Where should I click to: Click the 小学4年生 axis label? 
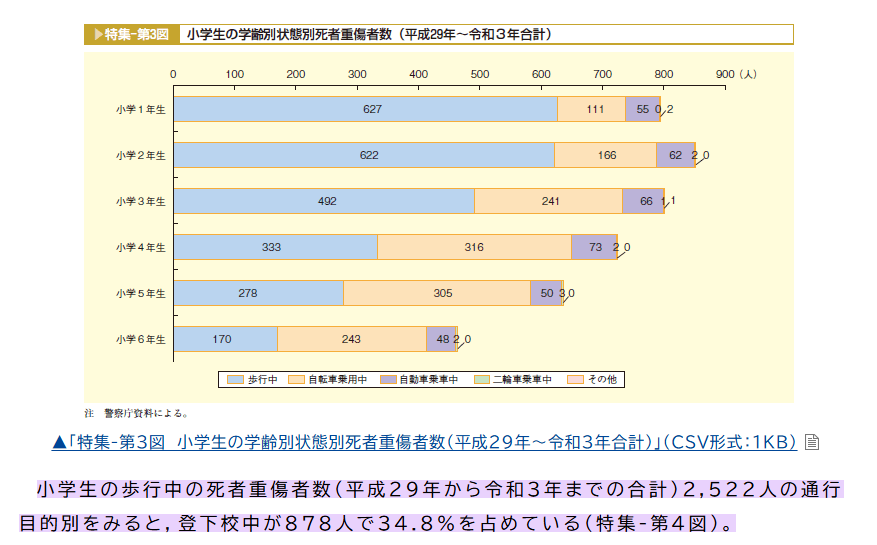click(141, 247)
